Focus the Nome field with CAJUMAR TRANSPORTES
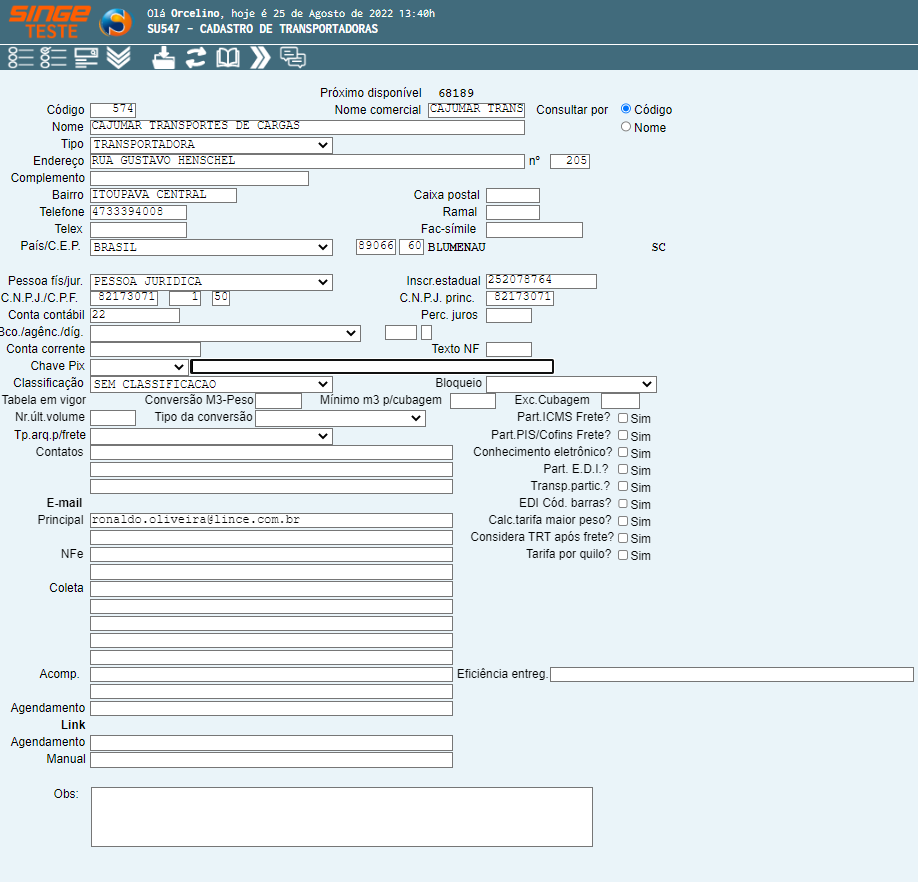 [x=307, y=126]
